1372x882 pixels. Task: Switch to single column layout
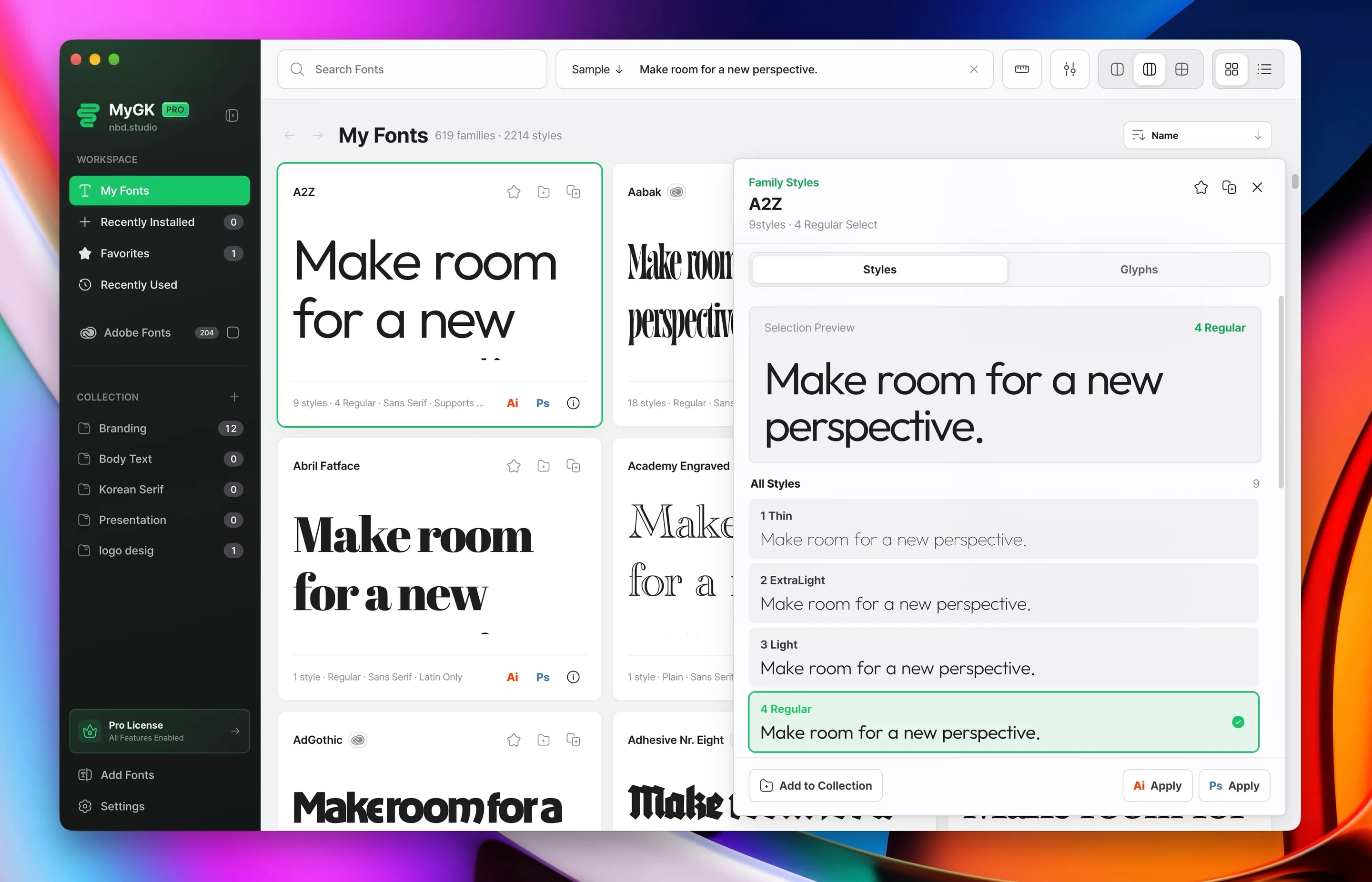(x=1117, y=70)
